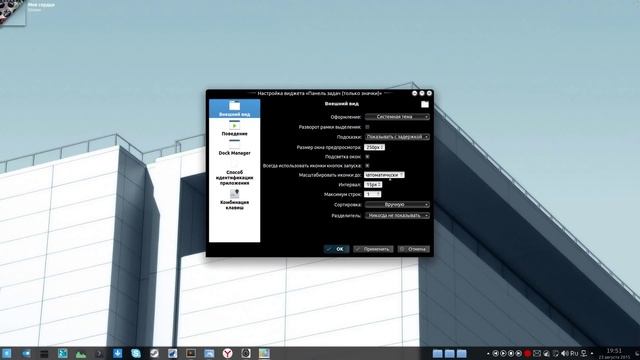
Task: Open the Оформление theme dropdown
Action: click(397, 117)
